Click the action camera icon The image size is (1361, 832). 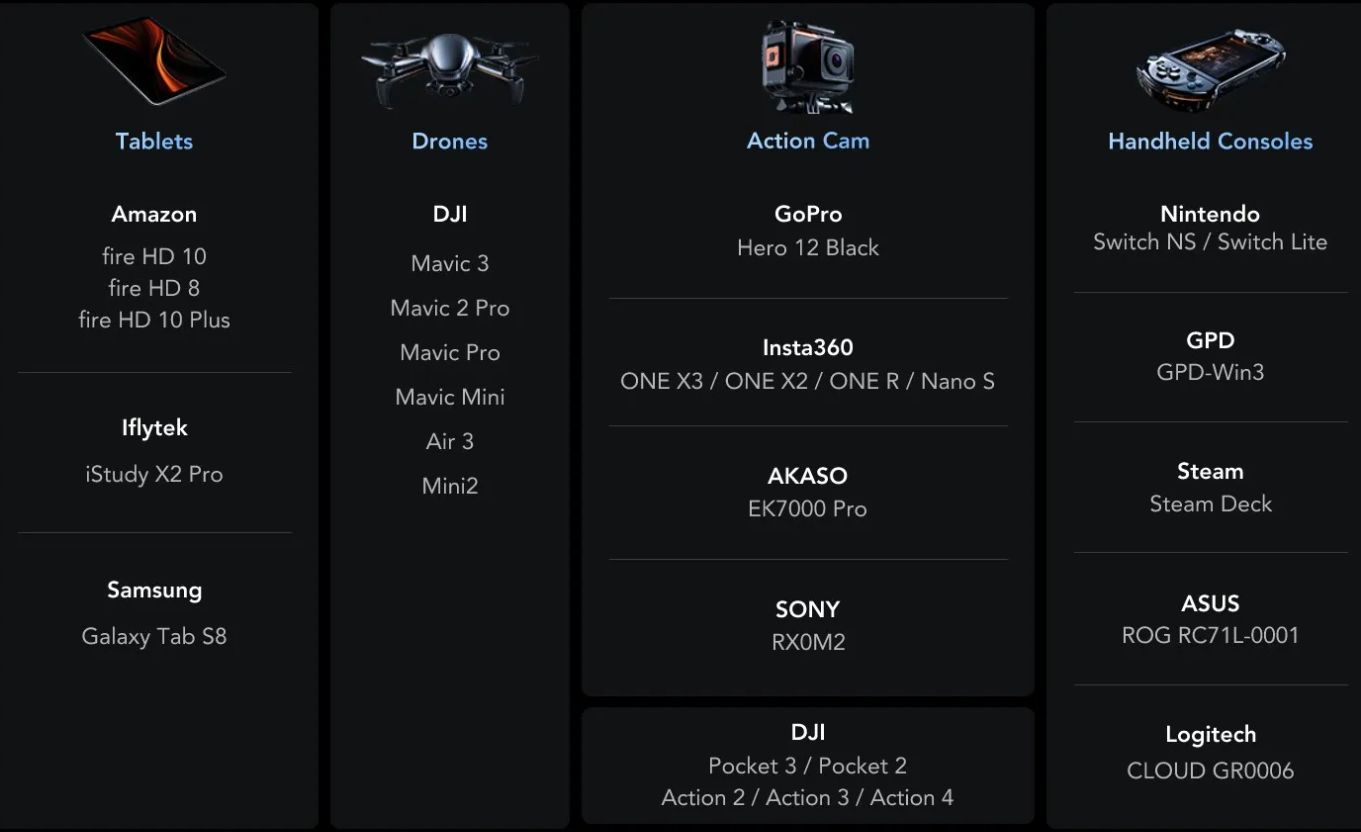click(x=807, y=68)
